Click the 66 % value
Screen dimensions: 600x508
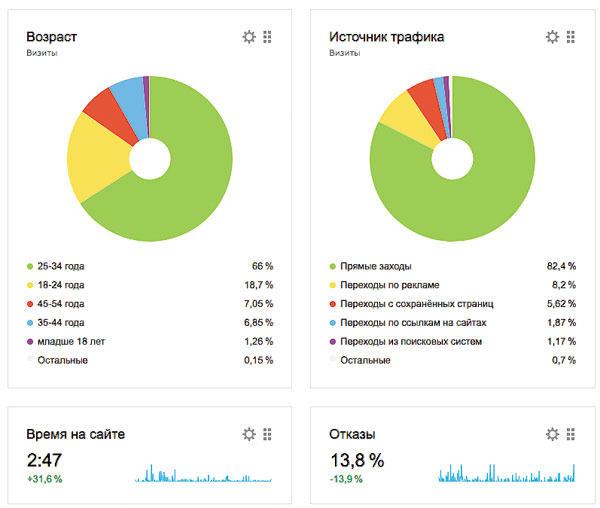pos(262,266)
